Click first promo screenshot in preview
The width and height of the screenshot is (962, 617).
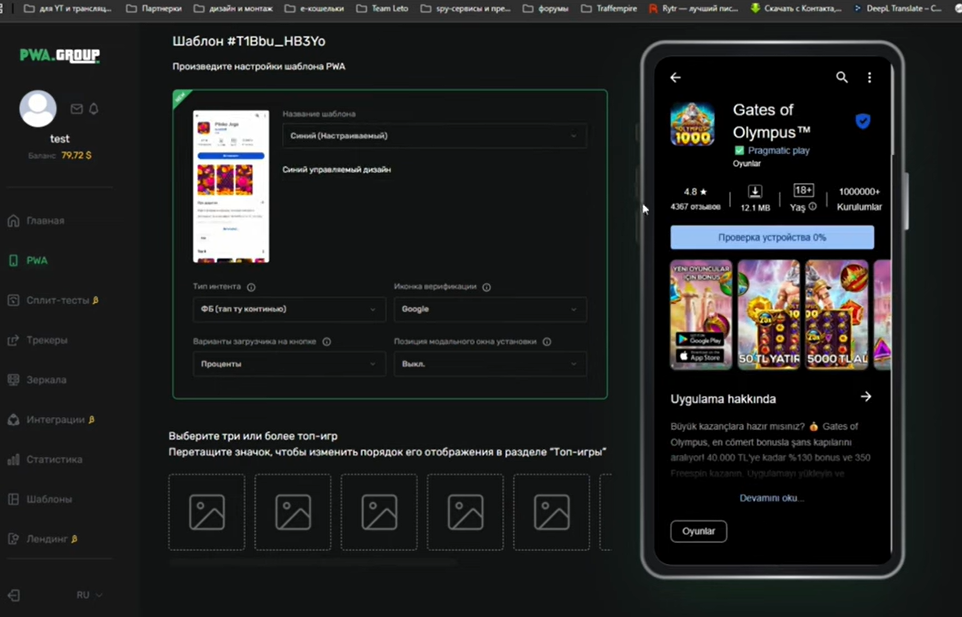pyautogui.click(x=701, y=315)
